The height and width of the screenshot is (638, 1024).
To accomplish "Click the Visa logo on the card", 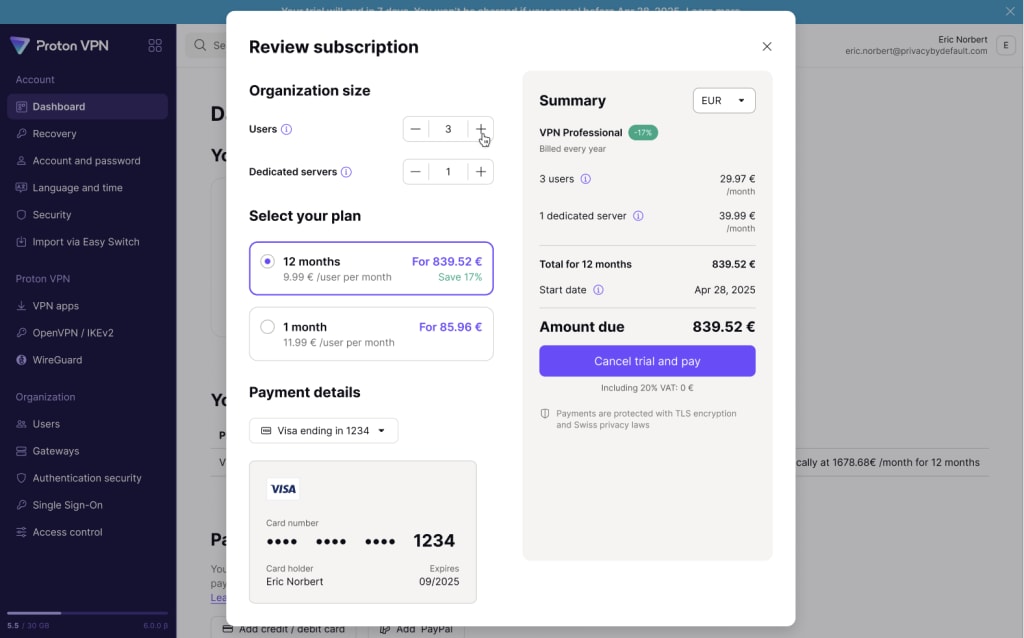I will coord(283,489).
